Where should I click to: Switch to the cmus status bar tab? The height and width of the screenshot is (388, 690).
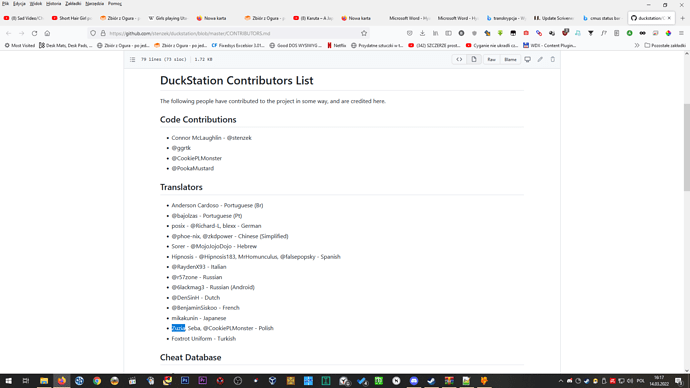[x=602, y=18]
